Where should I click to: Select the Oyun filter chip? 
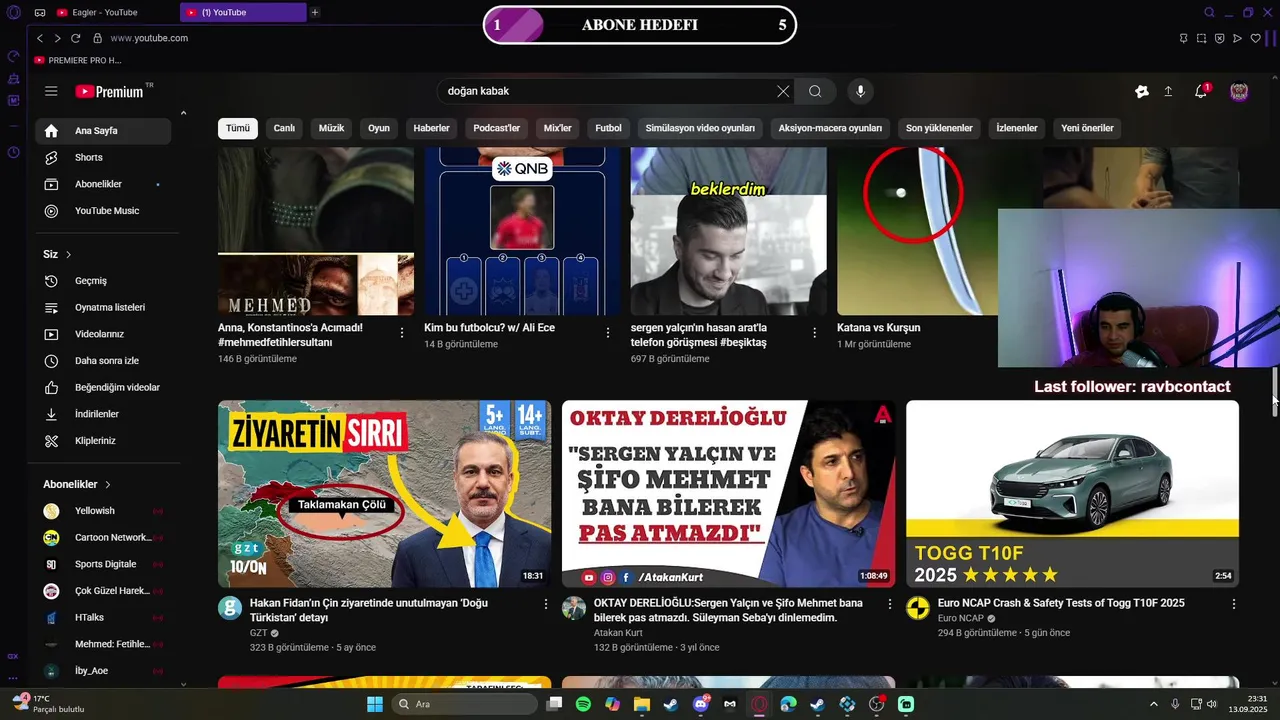point(379,128)
